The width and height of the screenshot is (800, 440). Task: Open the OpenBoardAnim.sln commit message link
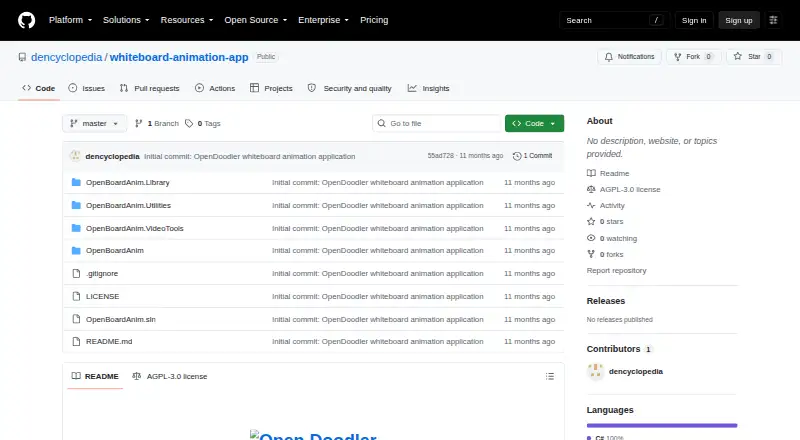click(378, 320)
